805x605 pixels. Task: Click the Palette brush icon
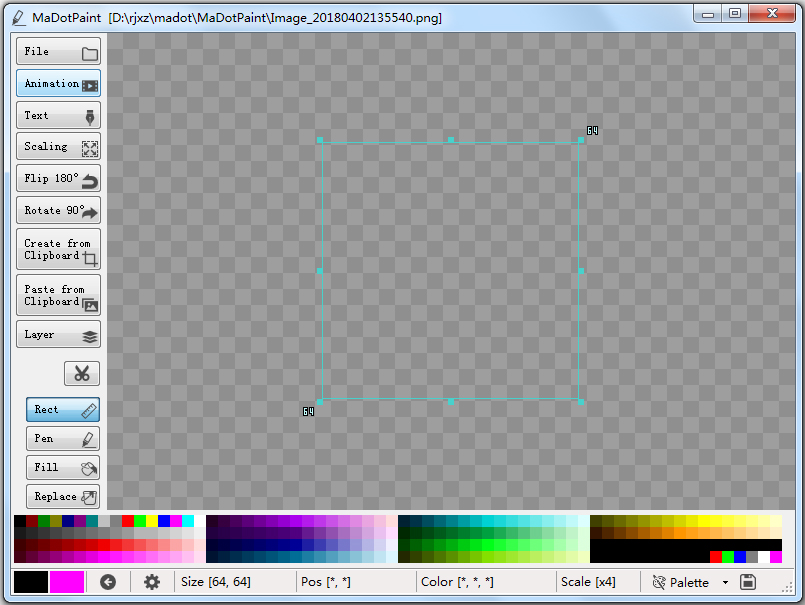659,582
